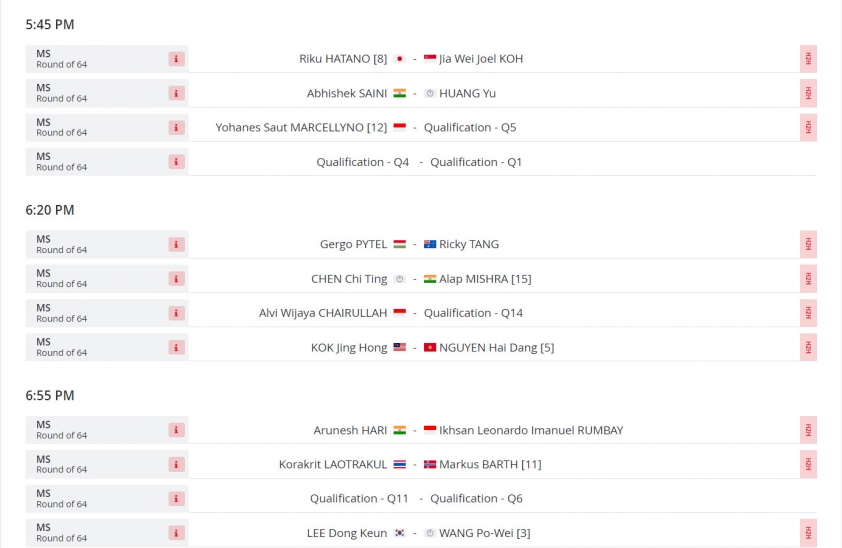Open info icon for KOK Jing Hong match
The width and height of the screenshot is (842, 548).
(176, 348)
